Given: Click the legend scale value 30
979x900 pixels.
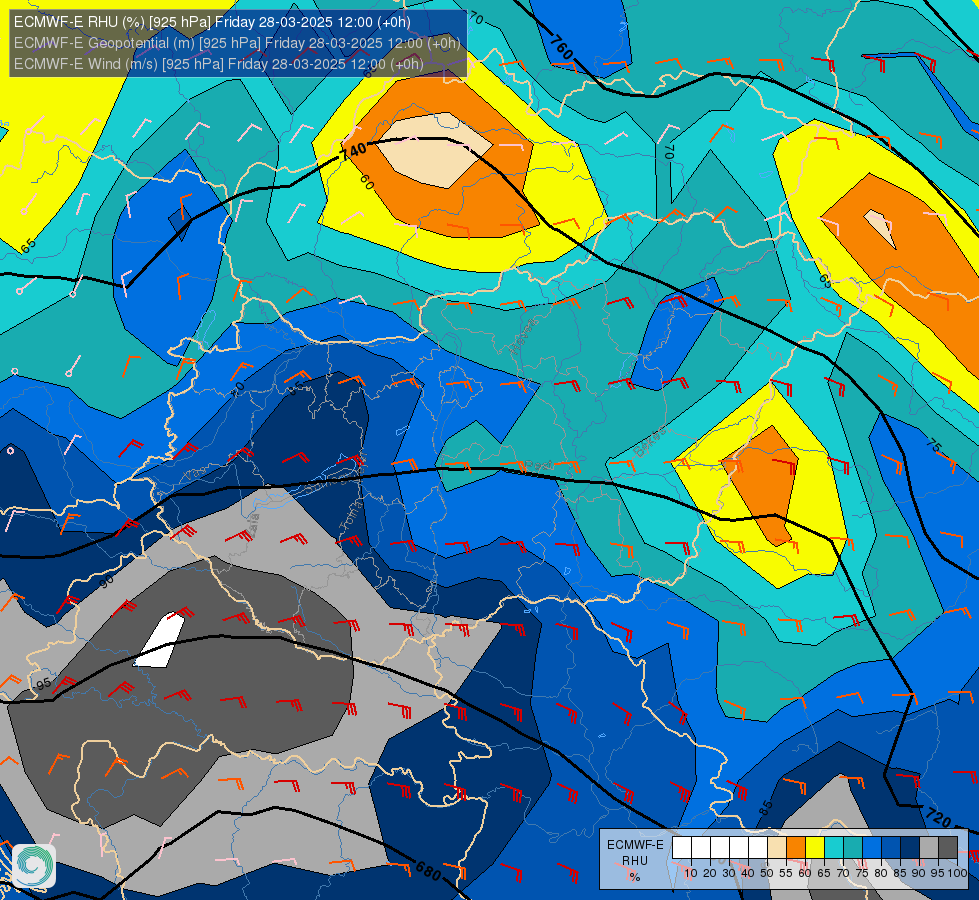Looking at the screenshot, I should 729,873.
